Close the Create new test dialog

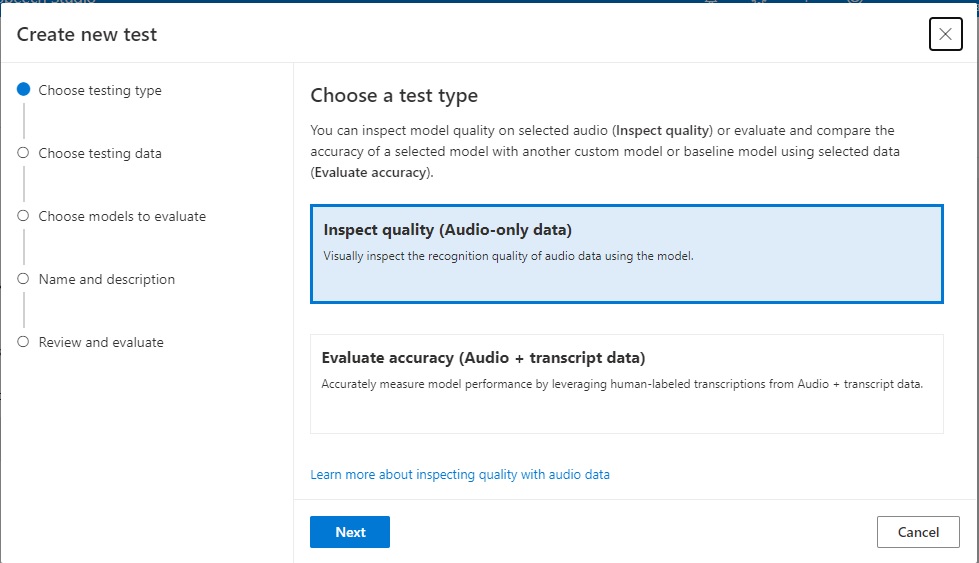click(x=945, y=34)
